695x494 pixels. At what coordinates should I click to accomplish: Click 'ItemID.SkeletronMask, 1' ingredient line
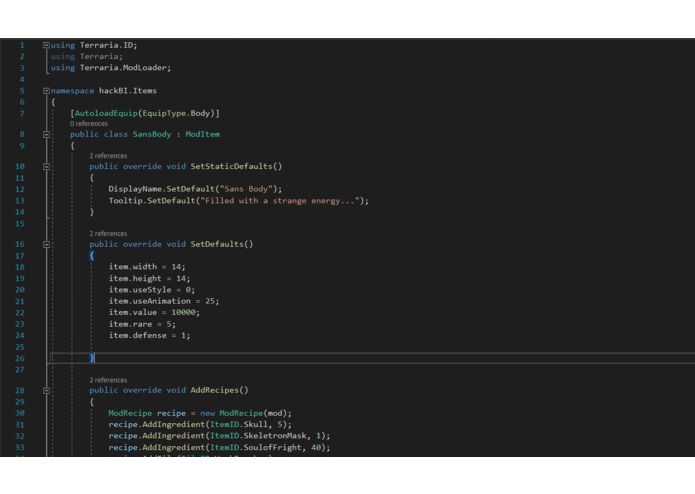(x=219, y=436)
